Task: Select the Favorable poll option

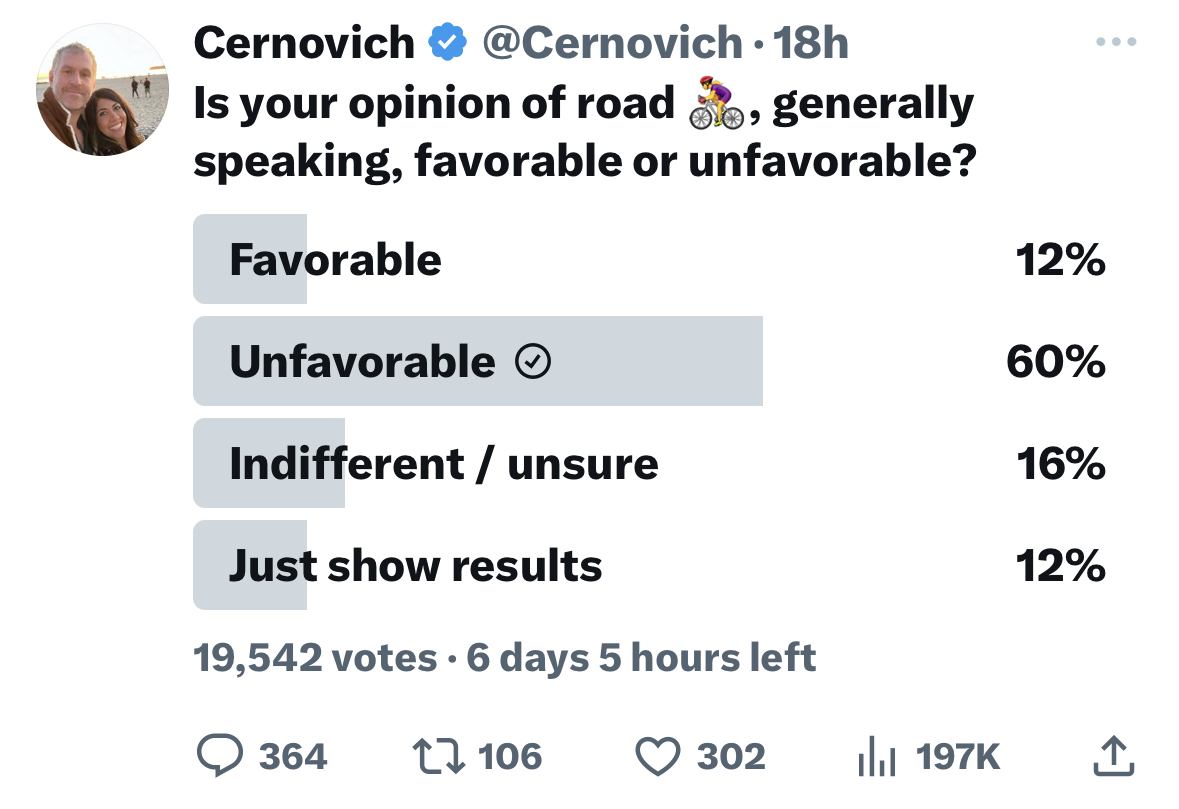Action: tap(650, 259)
